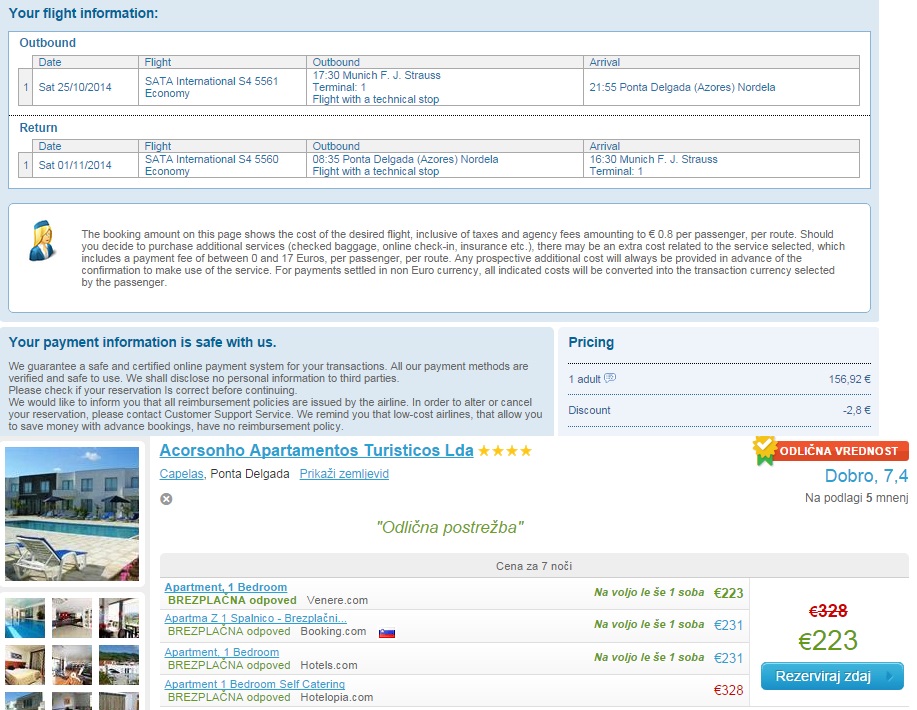Open the Apartma Z 1 Spalnico Booking.com offer
The height and width of the screenshot is (710, 917).
point(255,619)
